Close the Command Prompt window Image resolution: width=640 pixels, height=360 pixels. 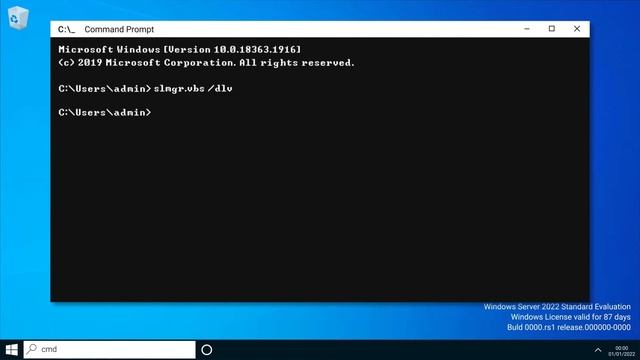click(x=577, y=29)
